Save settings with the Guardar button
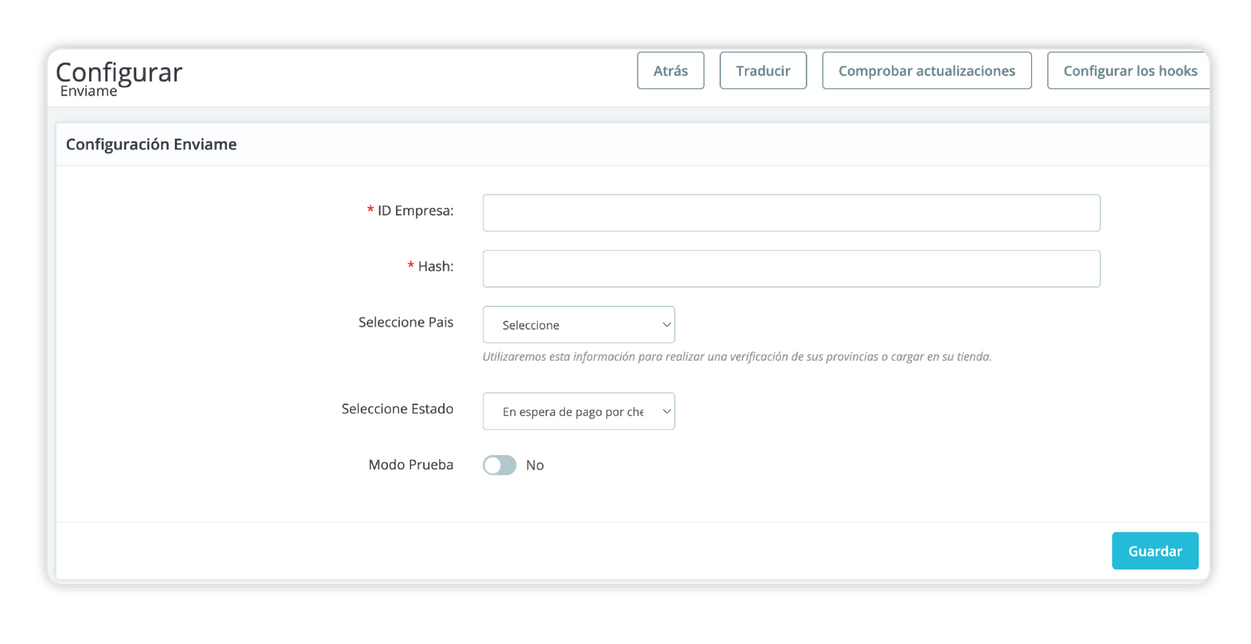The image size is (1251, 644). (1154, 551)
